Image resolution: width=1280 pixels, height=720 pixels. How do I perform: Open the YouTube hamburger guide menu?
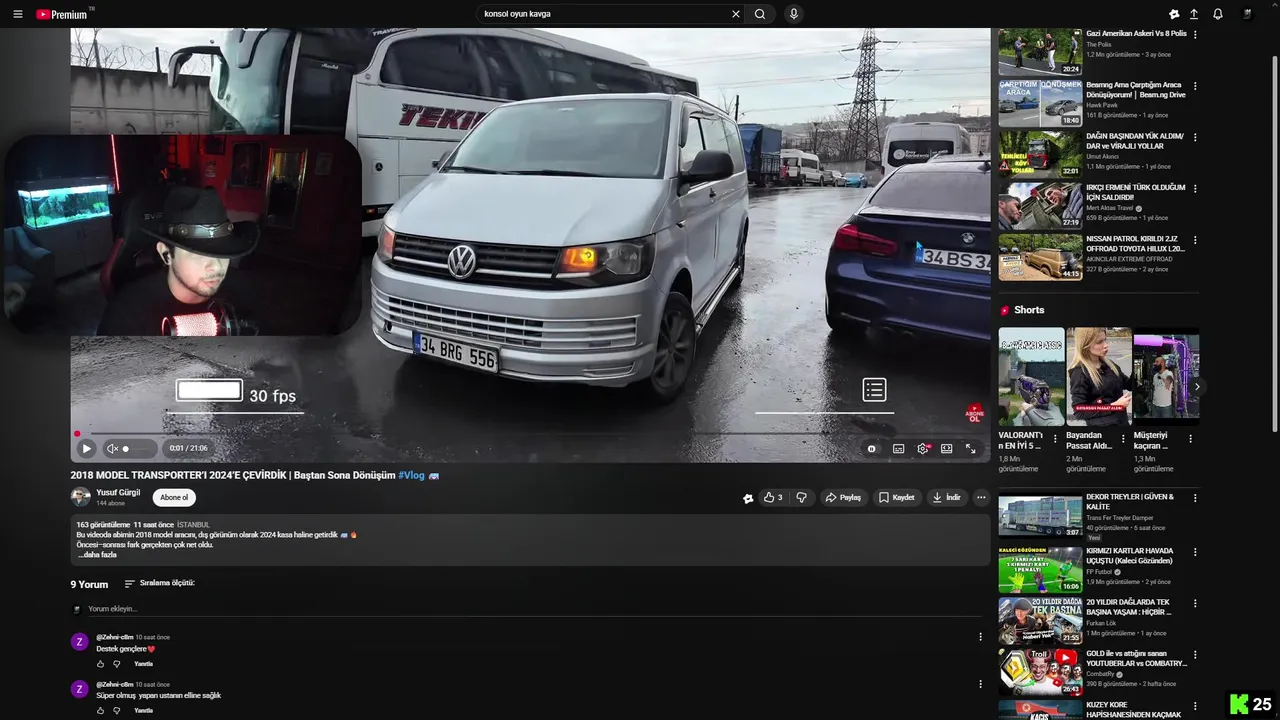(x=17, y=14)
